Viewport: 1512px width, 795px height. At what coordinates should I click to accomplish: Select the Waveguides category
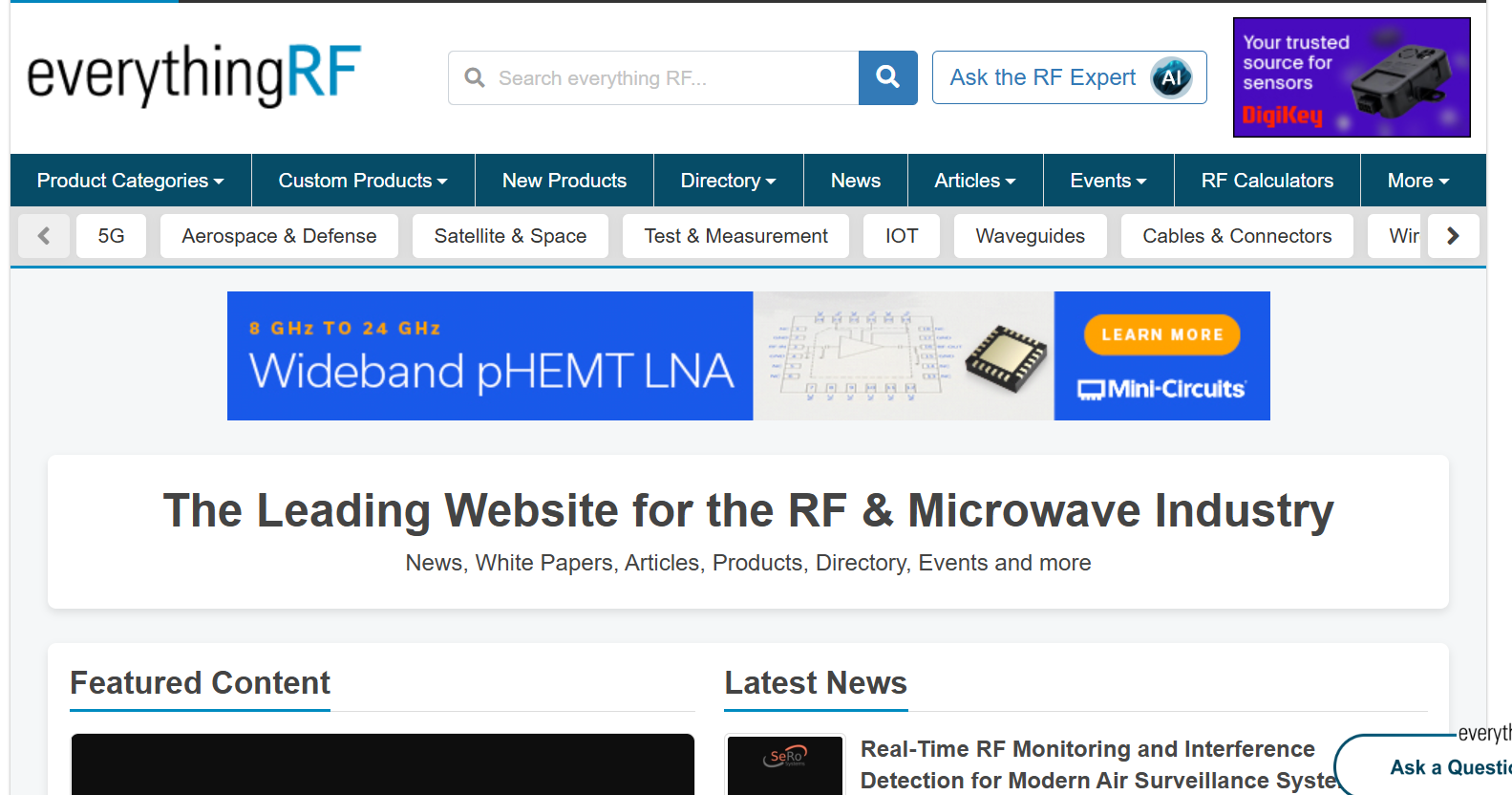coord(1030,236)
